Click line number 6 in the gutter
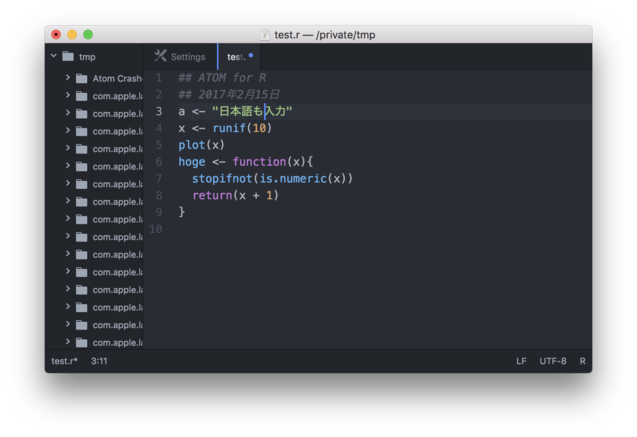The width and height of the screenshot is (637, 437). tap(158, 162)
